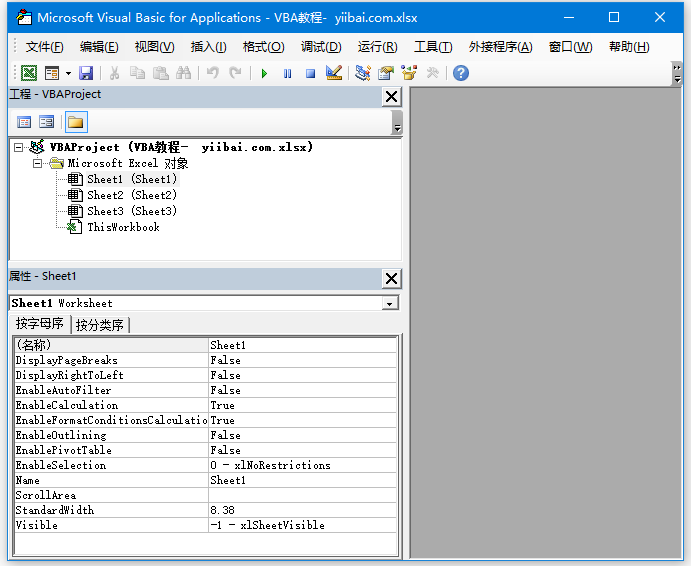Open the Insert UserForm dropdown arrow
The width and height of the screenshot is (691, 566).
(x=68, y=73)
